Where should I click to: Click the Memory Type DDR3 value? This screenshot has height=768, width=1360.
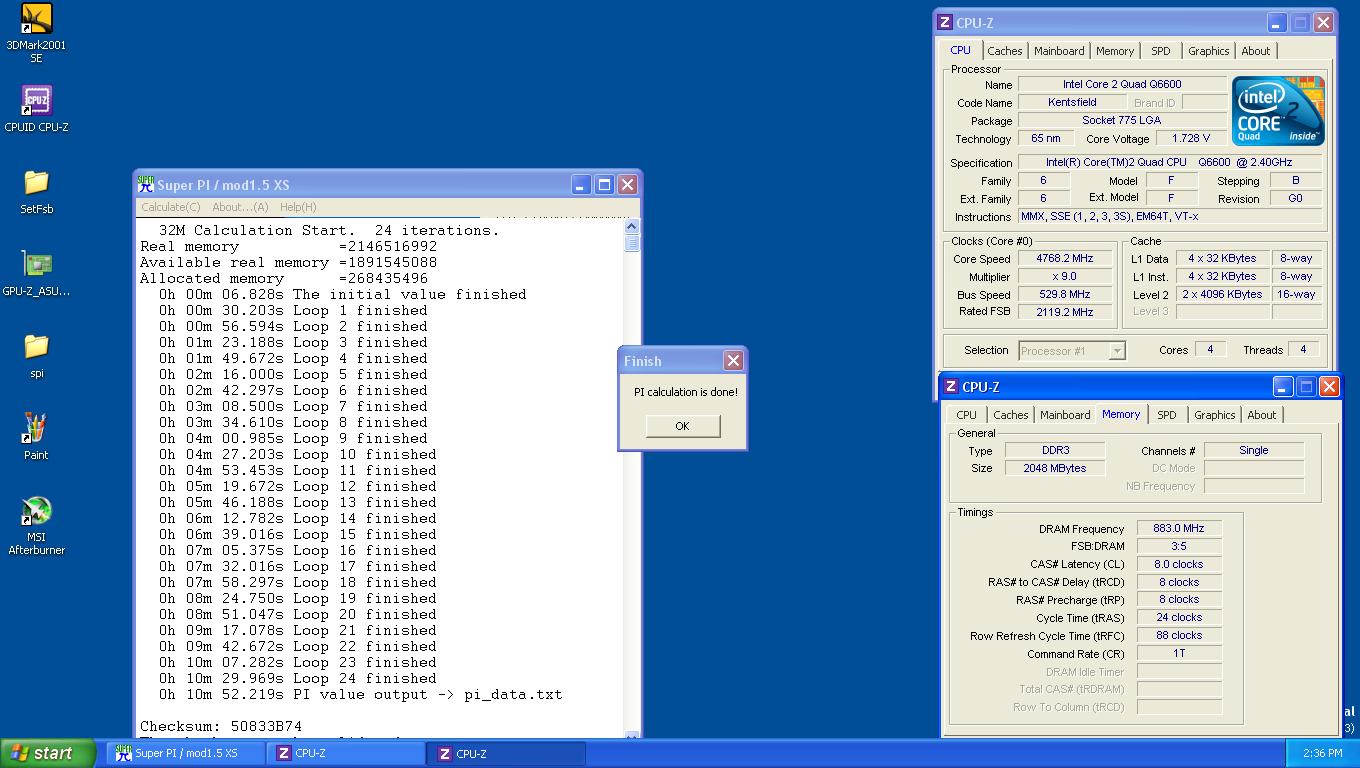point(1054,450)
